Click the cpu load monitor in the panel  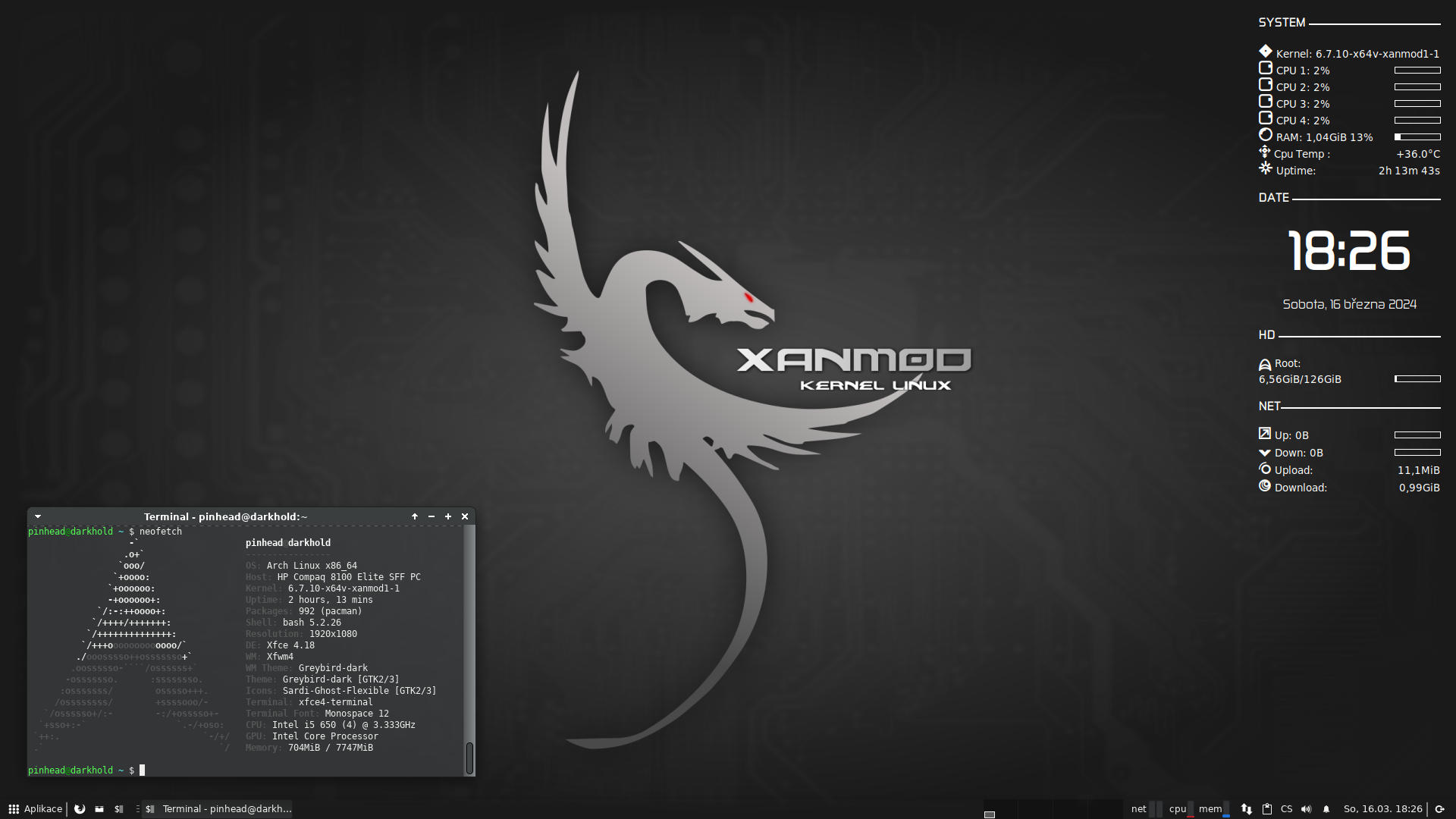tap(1181, 809)
